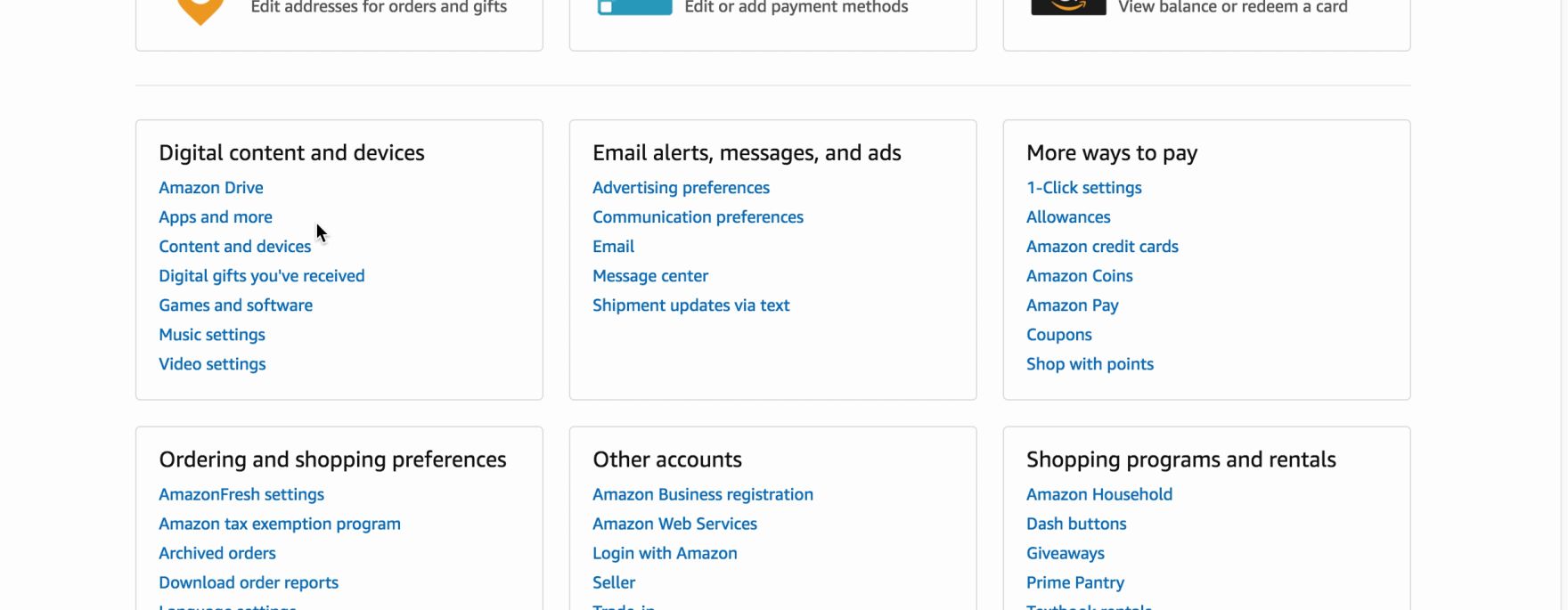1568x610 pixels.
Task: Go to Communication preferences
Action: (698, 217)
